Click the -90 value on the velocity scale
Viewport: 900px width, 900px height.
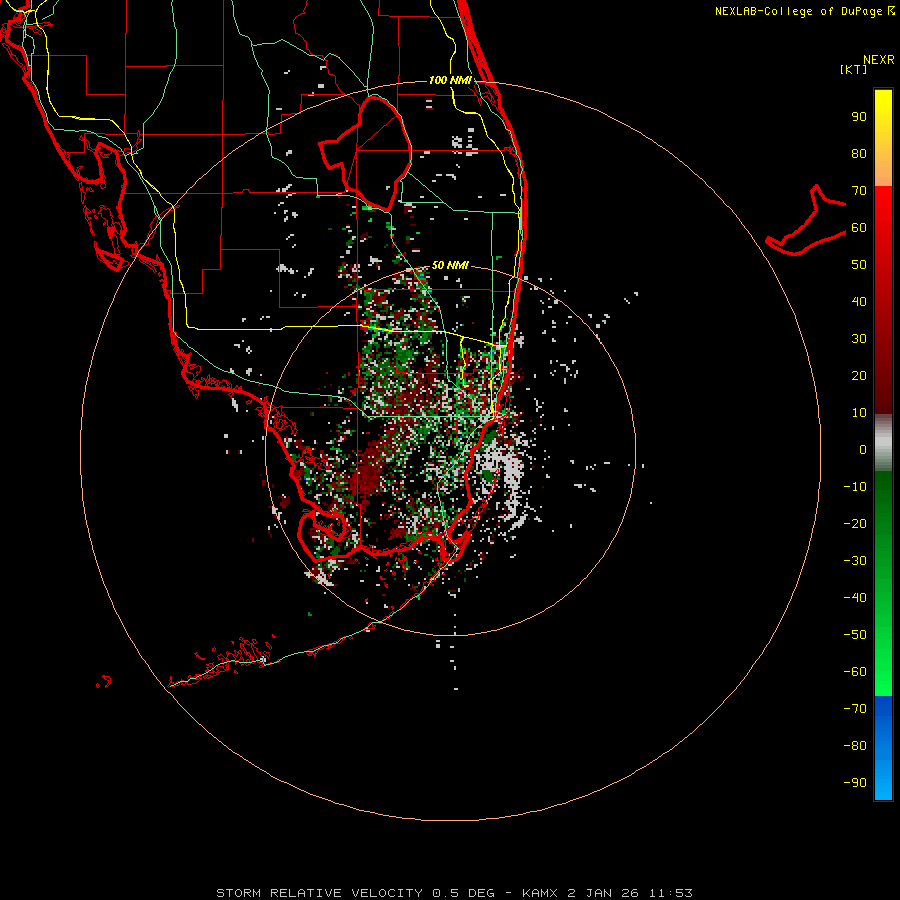[x=855, y=783]
